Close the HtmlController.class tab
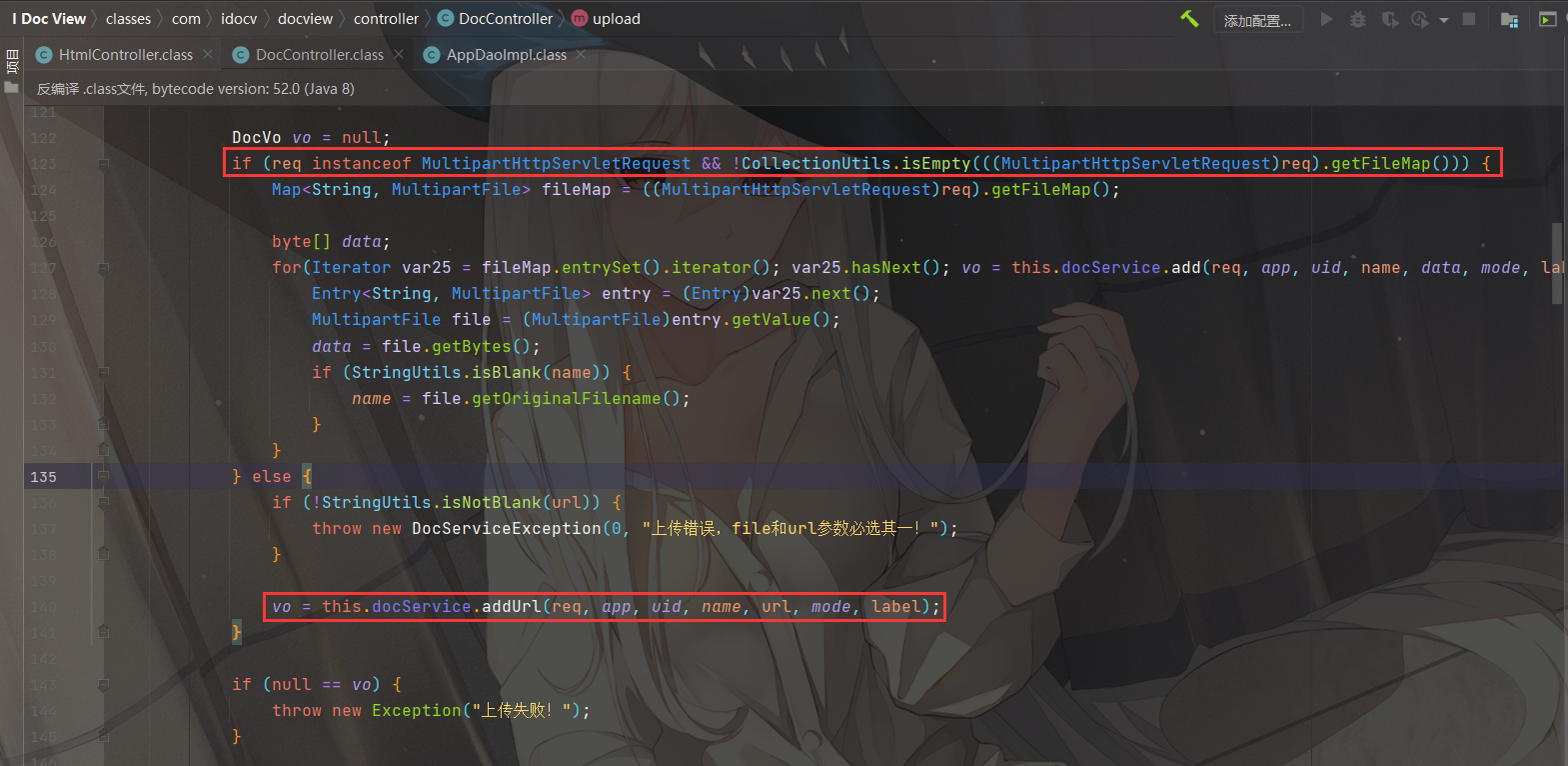This screenshot has width=1568, height=766. coord(208,54)
